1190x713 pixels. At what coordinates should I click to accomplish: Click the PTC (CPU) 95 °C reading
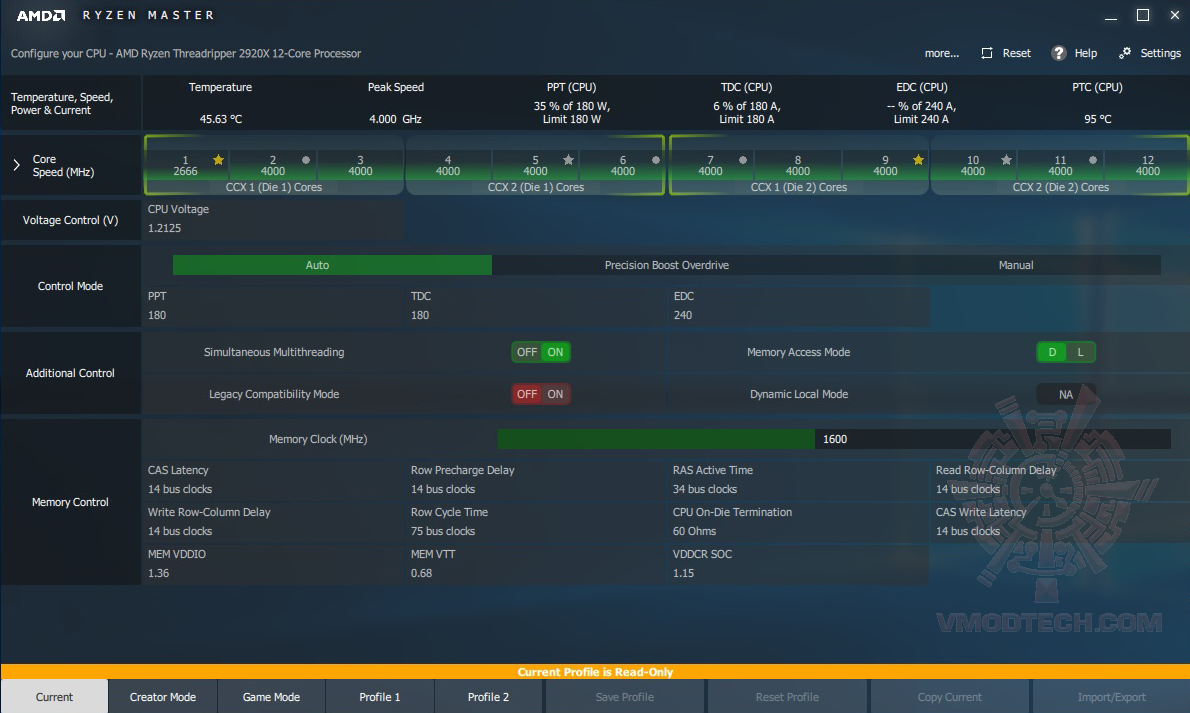pyautogui.click(x=1097, y=119)
